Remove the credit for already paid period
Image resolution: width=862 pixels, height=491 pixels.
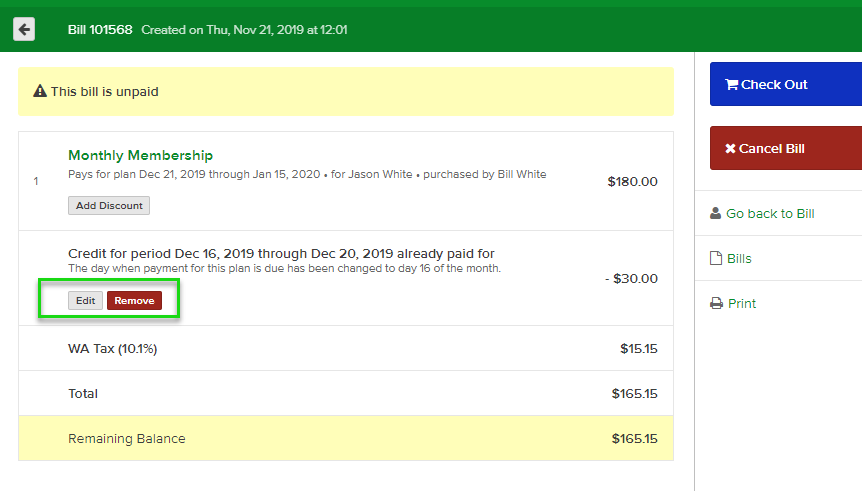(134, 300)
